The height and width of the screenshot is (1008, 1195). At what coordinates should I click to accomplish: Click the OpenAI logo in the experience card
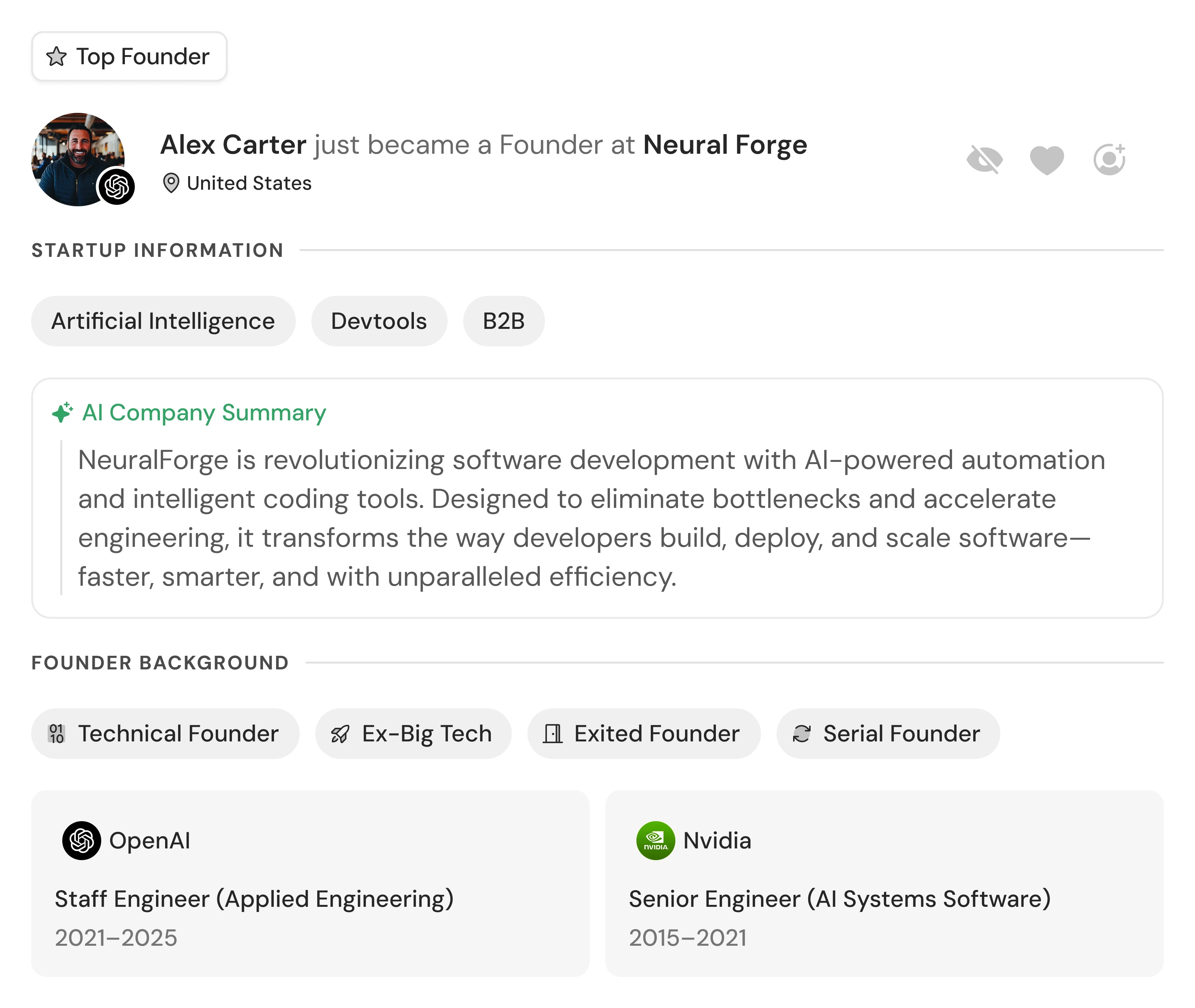click(x=82, y=841)
